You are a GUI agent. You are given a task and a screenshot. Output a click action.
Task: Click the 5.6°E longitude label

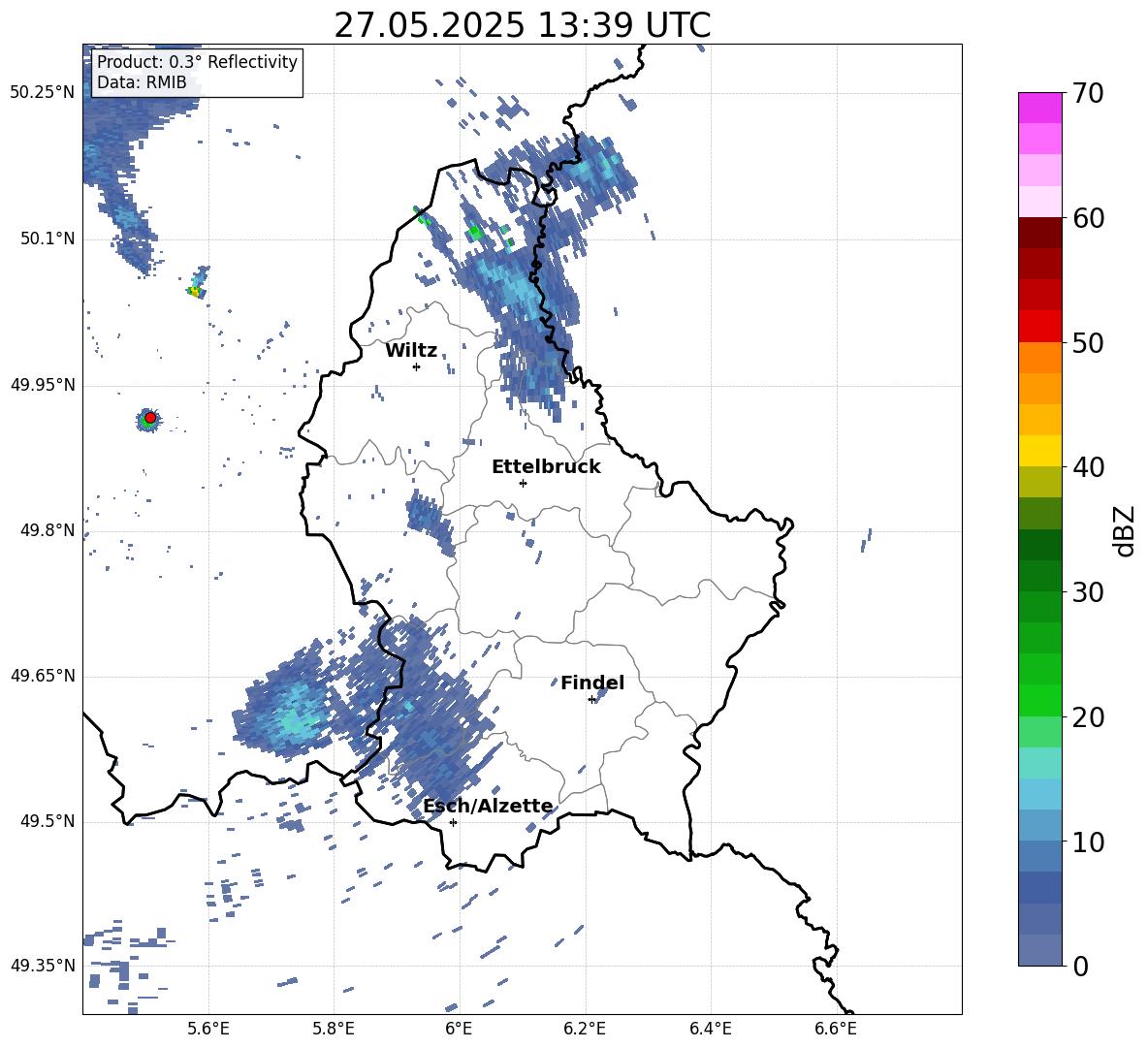[208, 1029]
